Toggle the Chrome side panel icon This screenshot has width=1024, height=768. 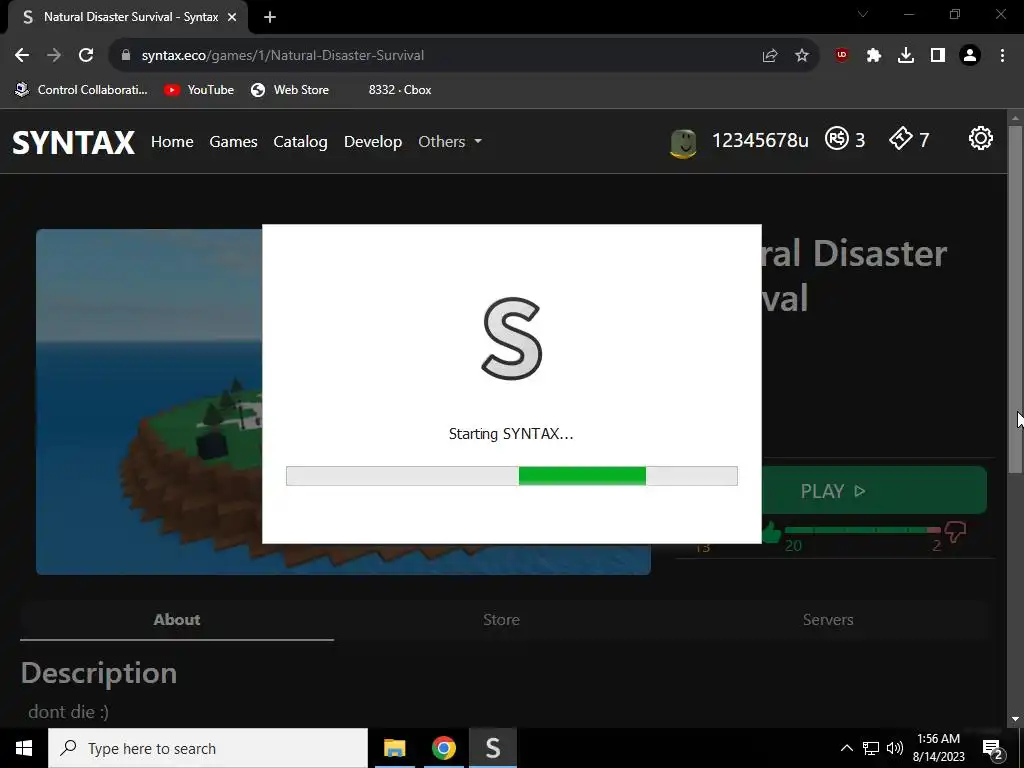(x=938, y=56)
